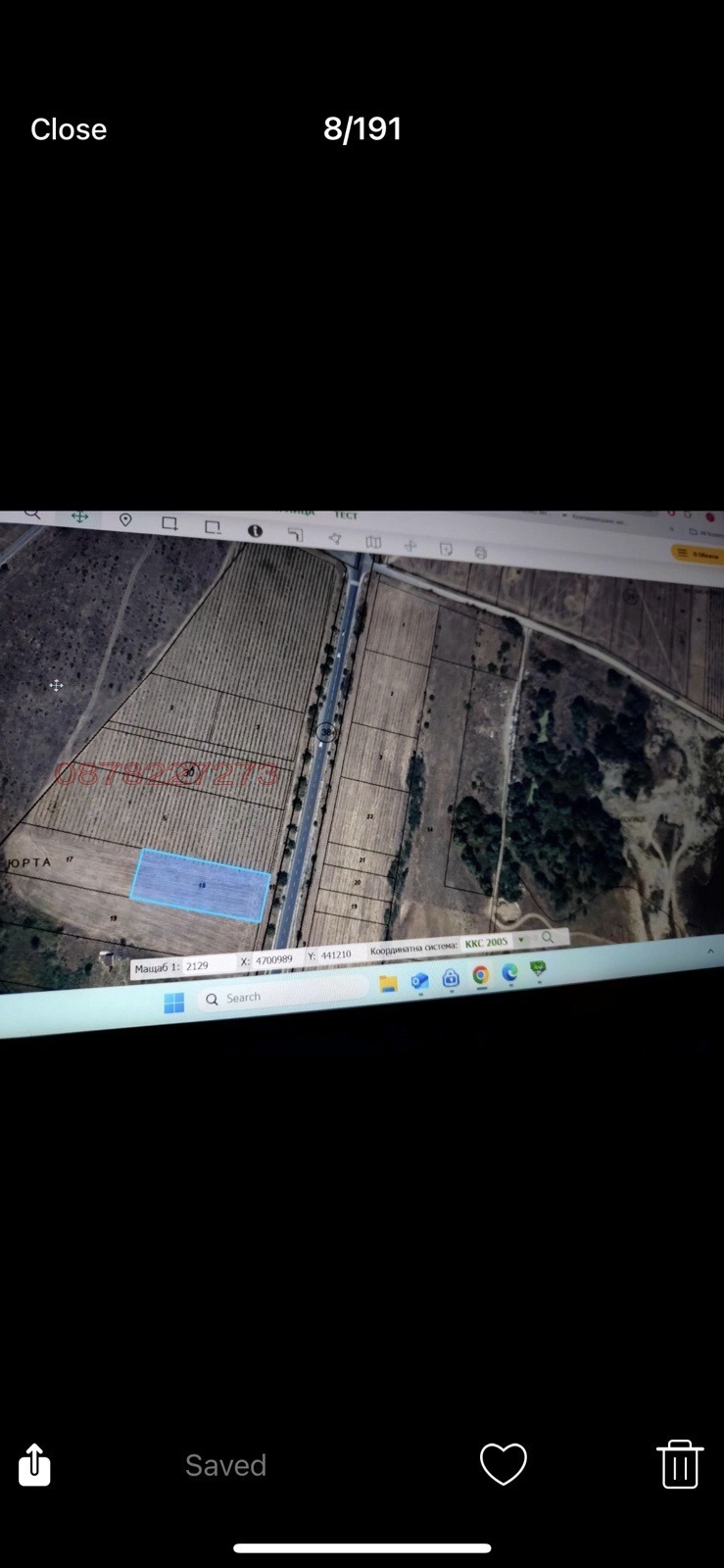The height and width of the screenshot is (1568, 724).
Task: Click the open map book icon
Action: click(373, 541)
